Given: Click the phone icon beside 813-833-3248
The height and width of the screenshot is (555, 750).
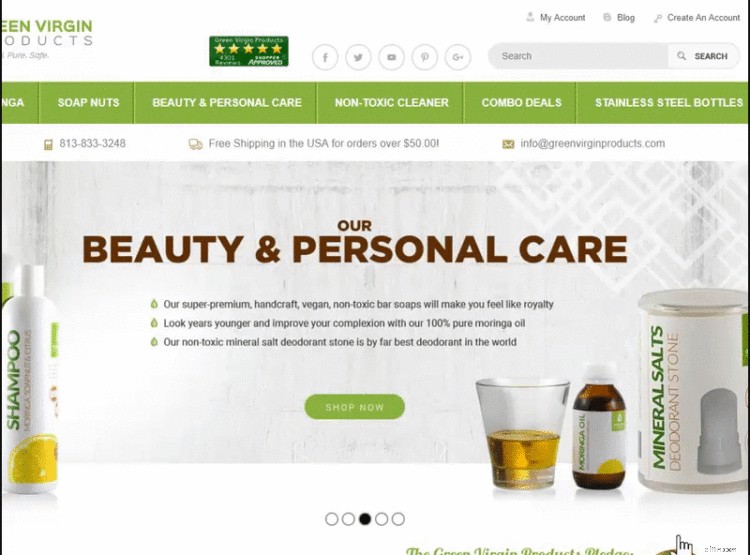Looking at the screenshot, I should [48, 144].
